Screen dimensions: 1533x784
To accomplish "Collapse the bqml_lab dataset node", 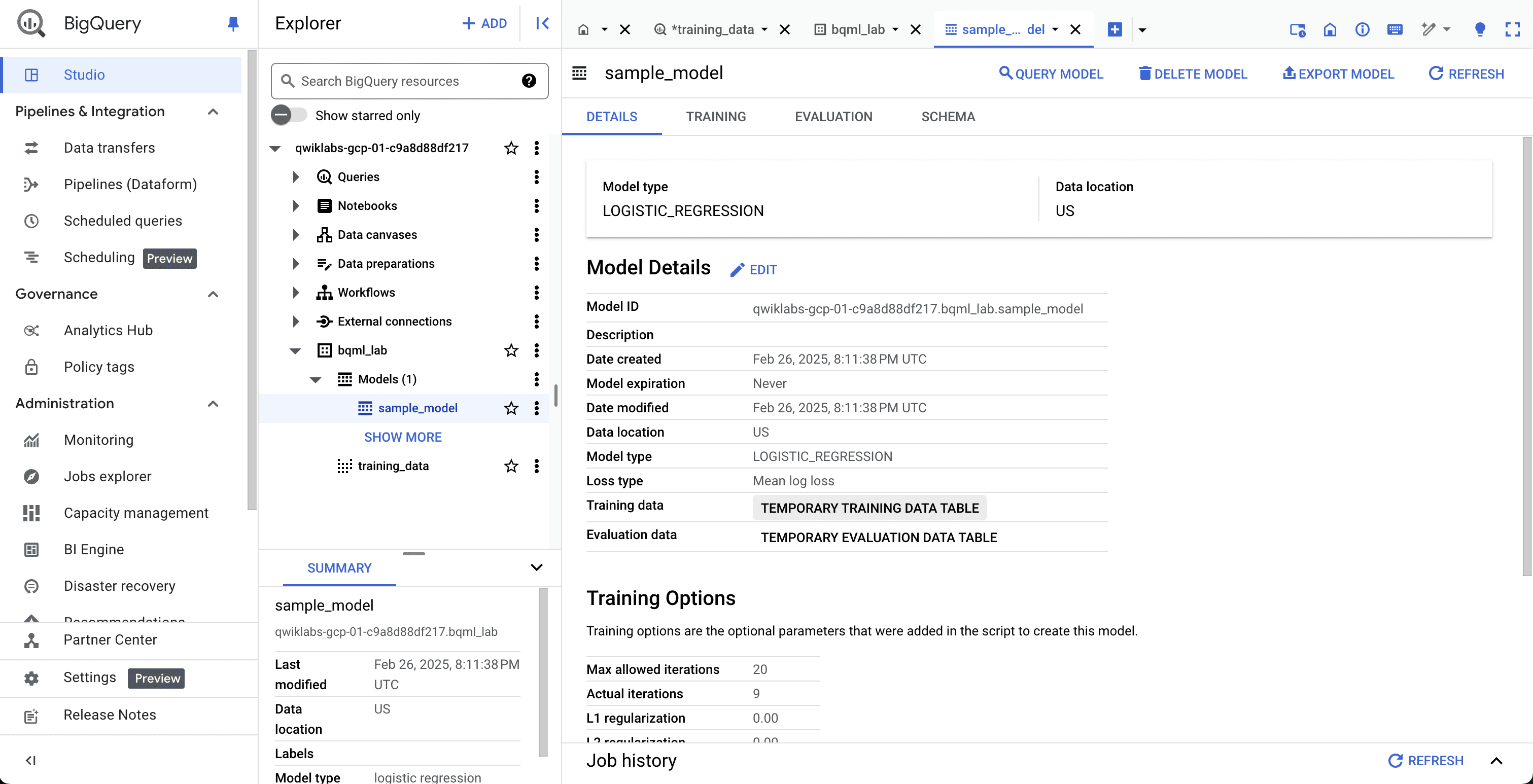I will tap(295, 350).
